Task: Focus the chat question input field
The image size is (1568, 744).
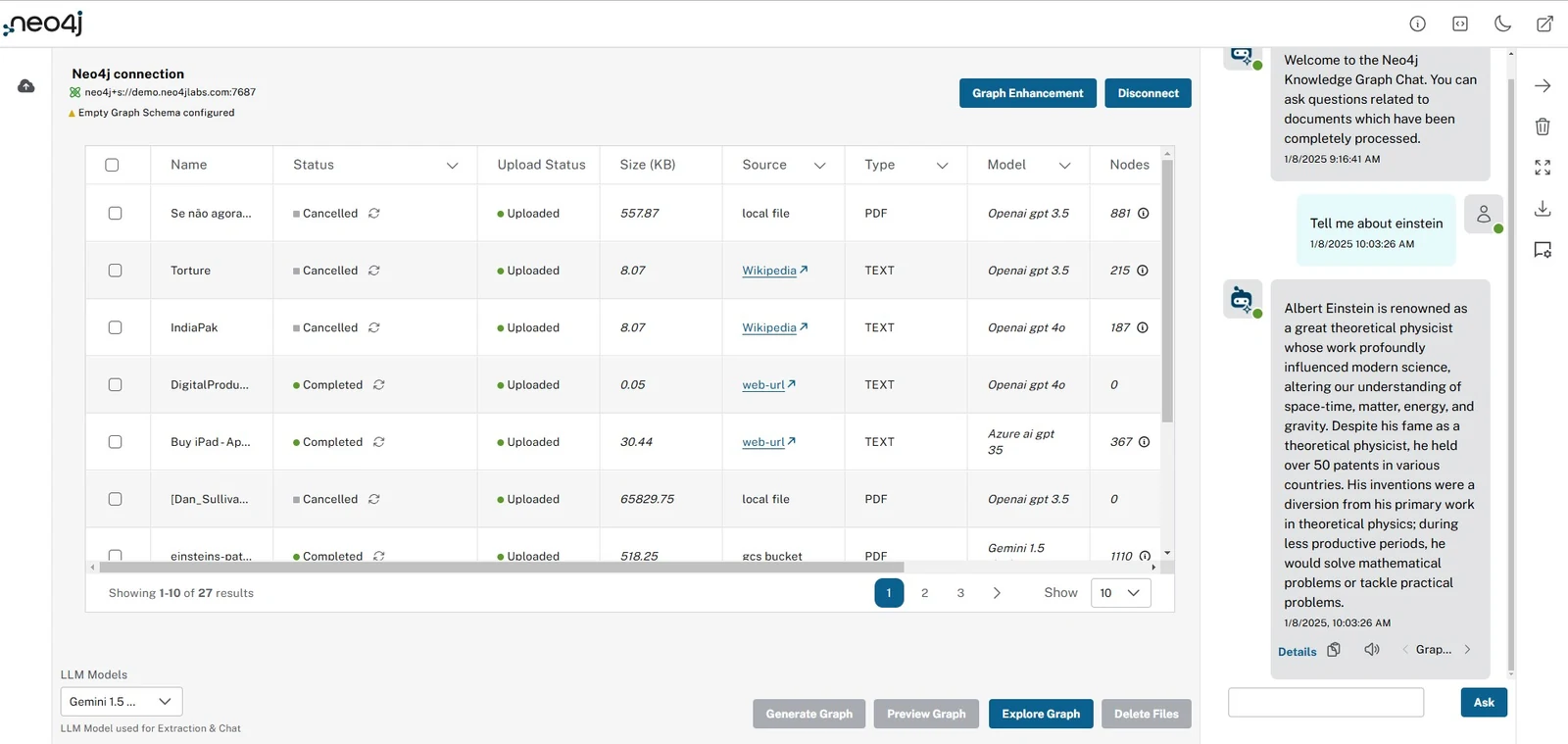Action: pyautogui.click(x=1325, y=702)
